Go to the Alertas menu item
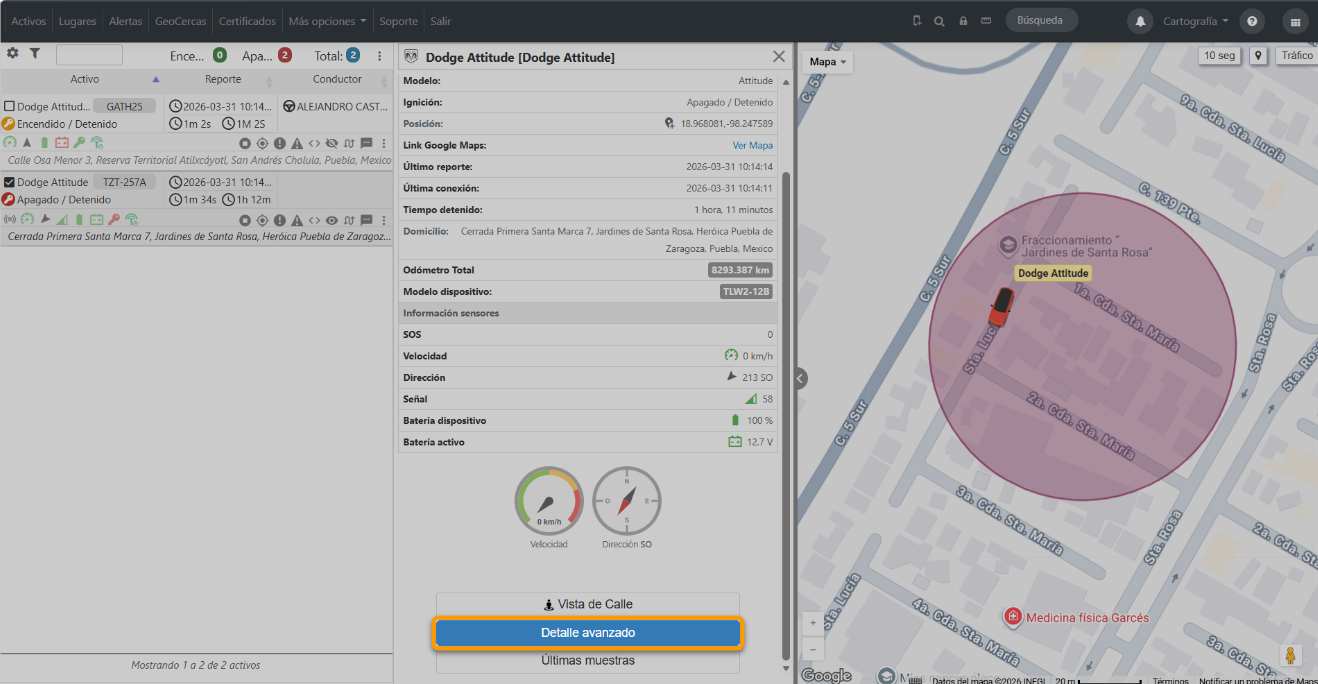Image resolution: width=1318 pixels, height=684 pixels. [x=125, y=21]
